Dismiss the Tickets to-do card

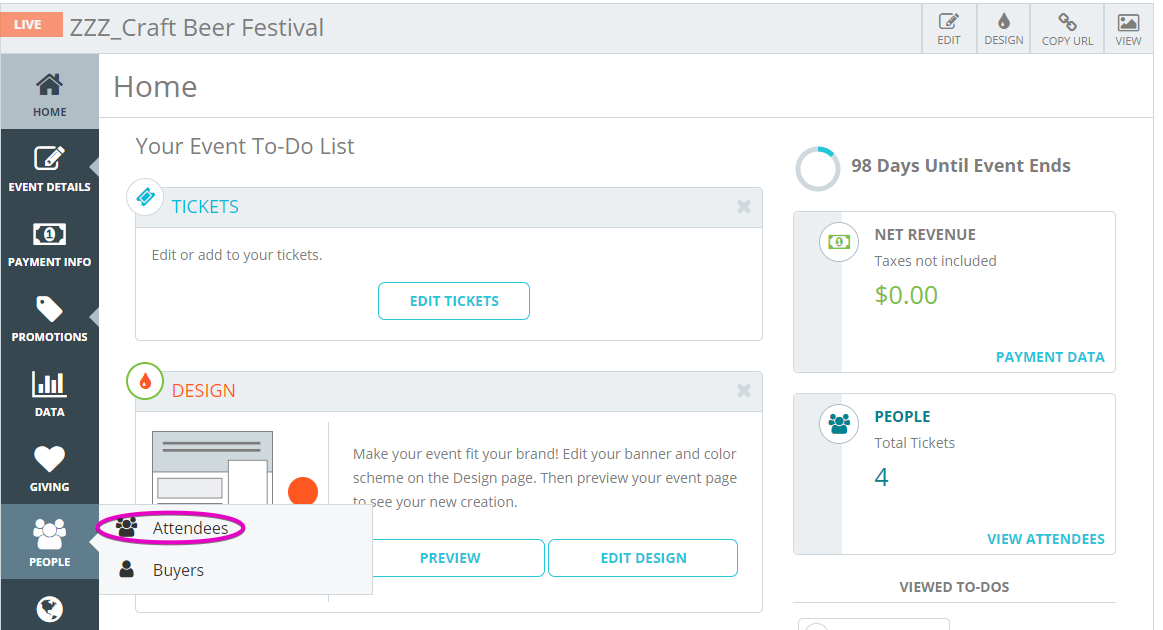tap(744, 207)
